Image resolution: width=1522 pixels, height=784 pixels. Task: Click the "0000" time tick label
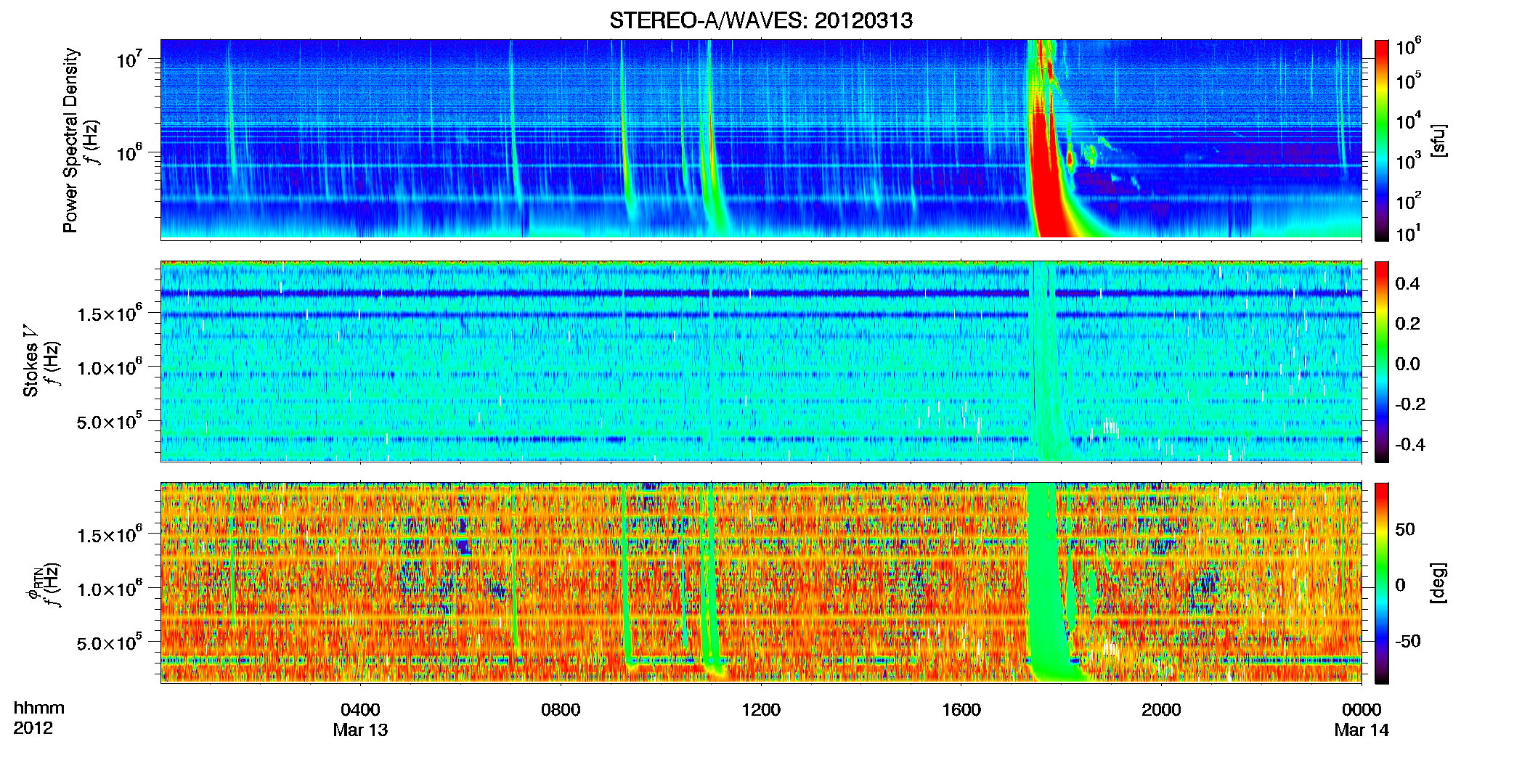[1362, 709]
